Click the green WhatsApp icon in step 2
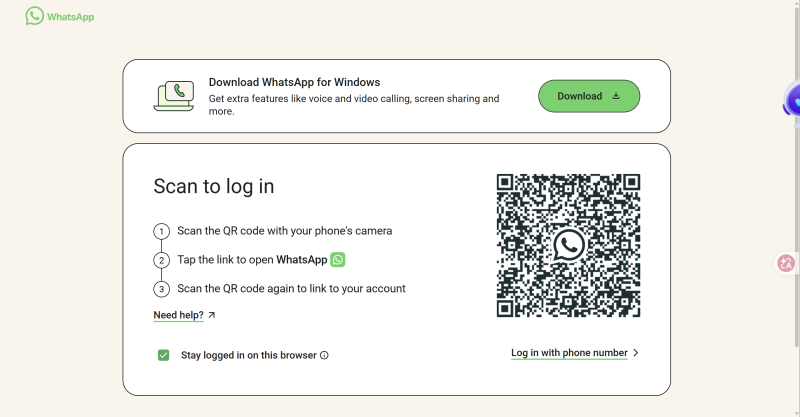This screenshot has width=800, height=417. pos(338,260)
